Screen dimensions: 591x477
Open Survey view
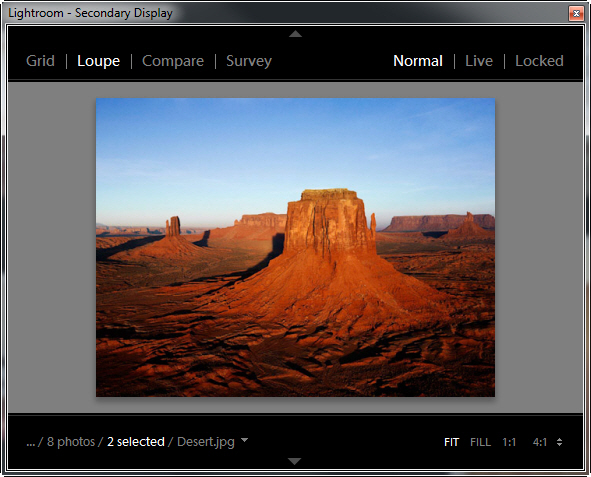(x=249, y=61)
